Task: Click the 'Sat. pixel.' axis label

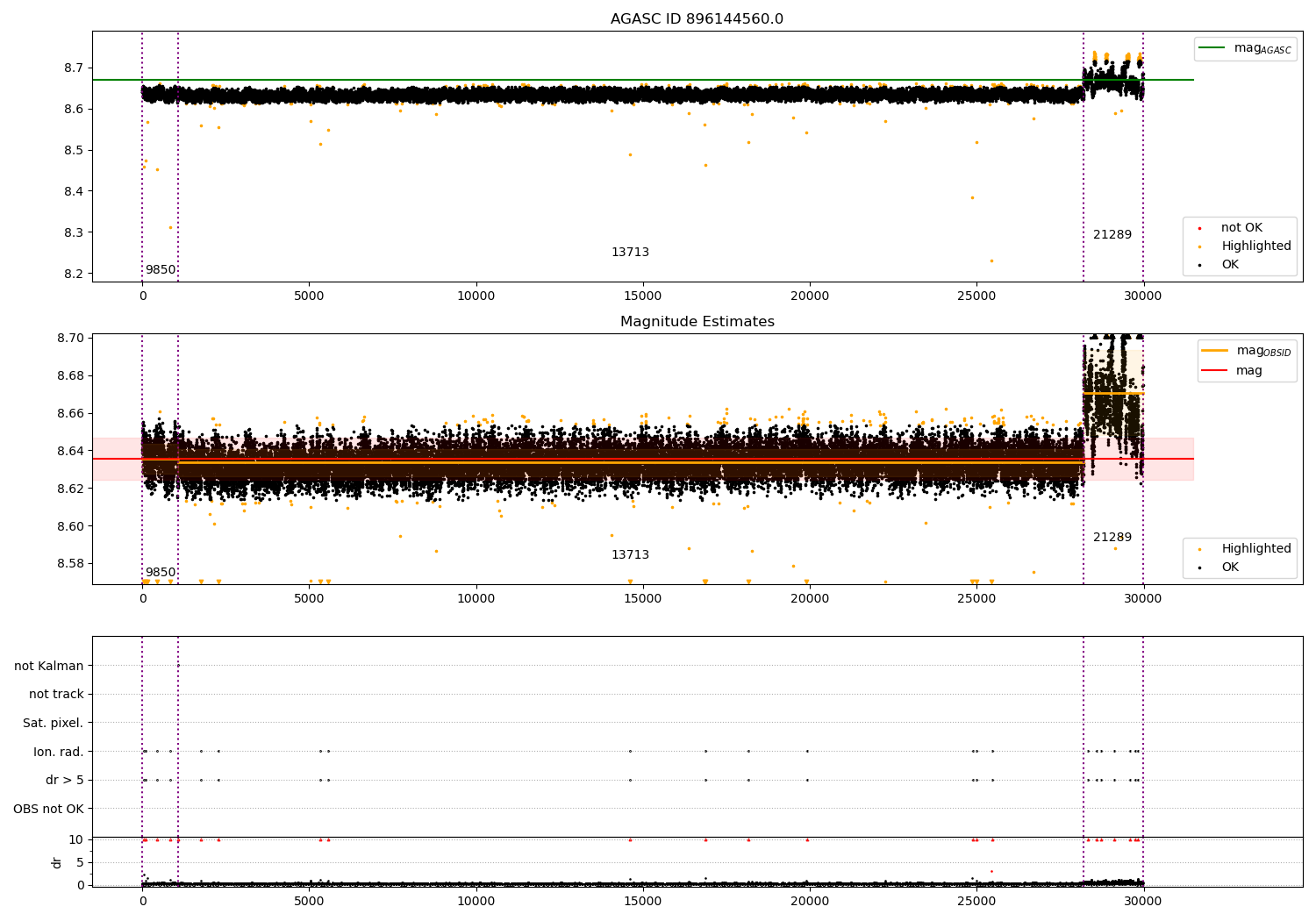Action: pos(54,723)
